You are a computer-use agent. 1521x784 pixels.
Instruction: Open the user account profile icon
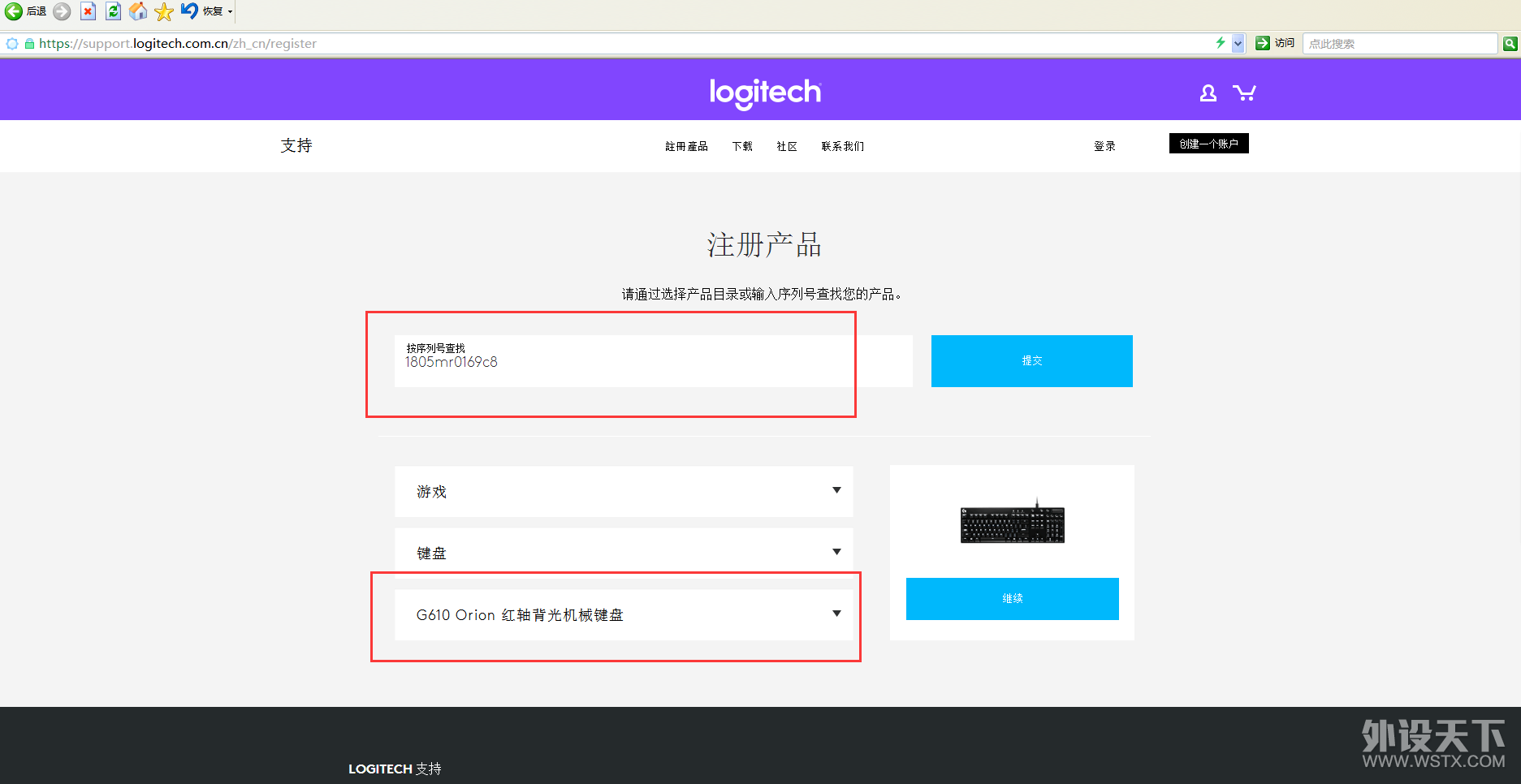[x=1208, y=93]
